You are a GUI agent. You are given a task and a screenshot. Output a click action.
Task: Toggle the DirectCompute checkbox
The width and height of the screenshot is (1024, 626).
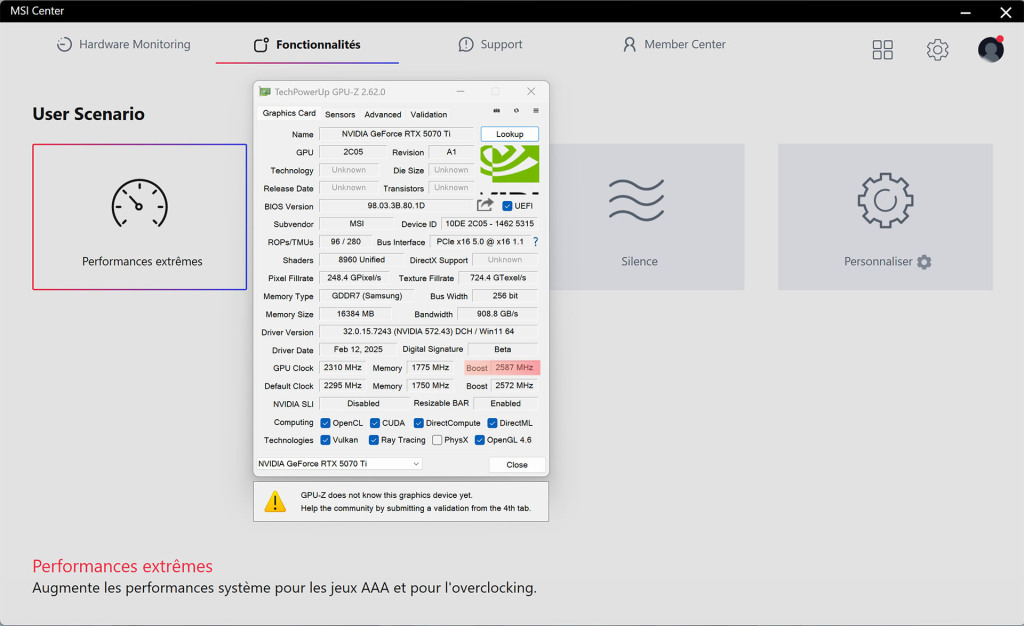click(x=419, y=423)
